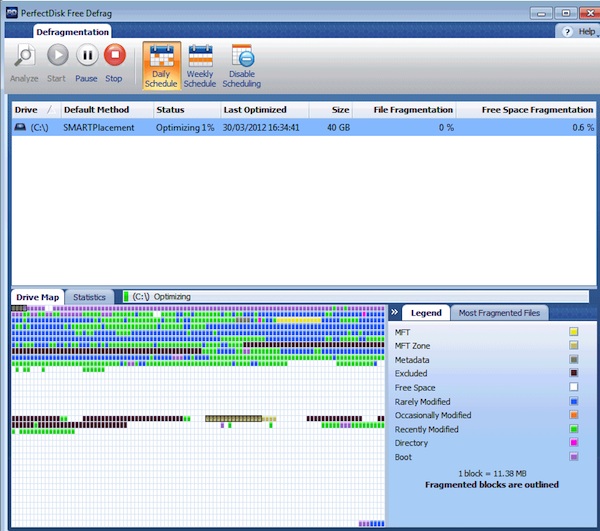Sort by Default Method column header
Image resolution: width=600 pixels, height=531 pixels.
[x=107, y=110]
